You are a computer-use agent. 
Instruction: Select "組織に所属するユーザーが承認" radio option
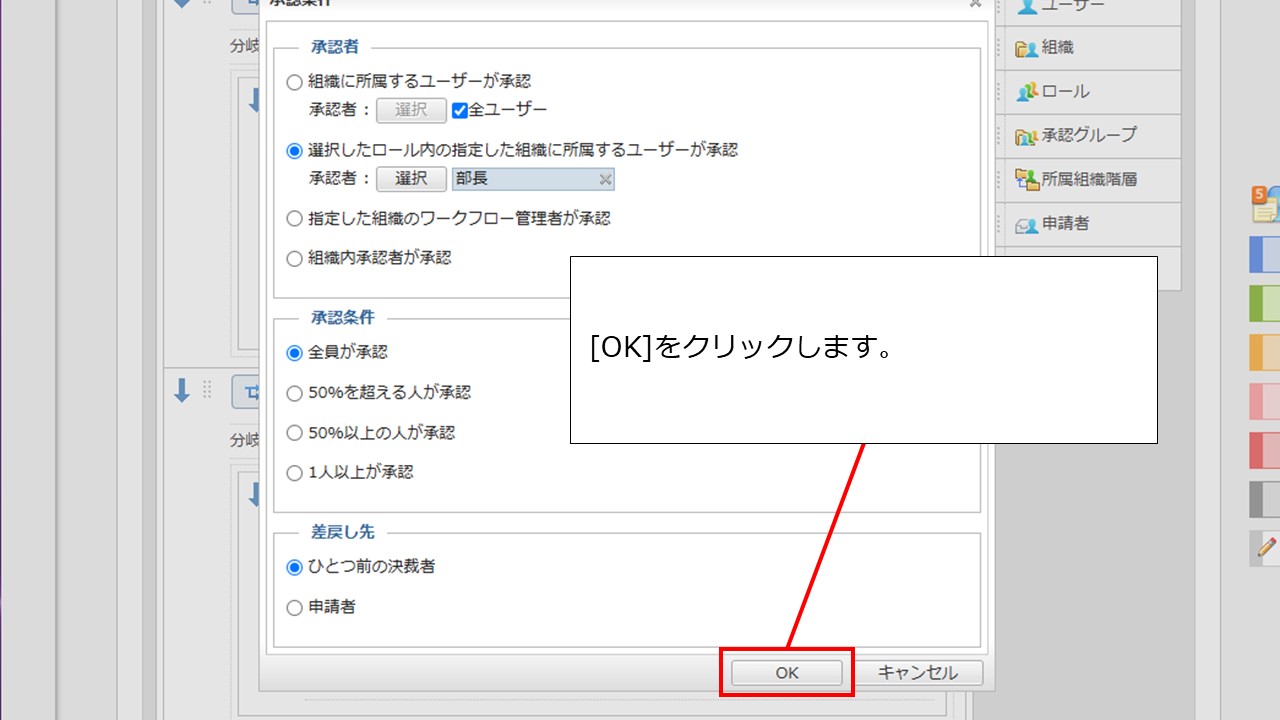click(294, 82)
